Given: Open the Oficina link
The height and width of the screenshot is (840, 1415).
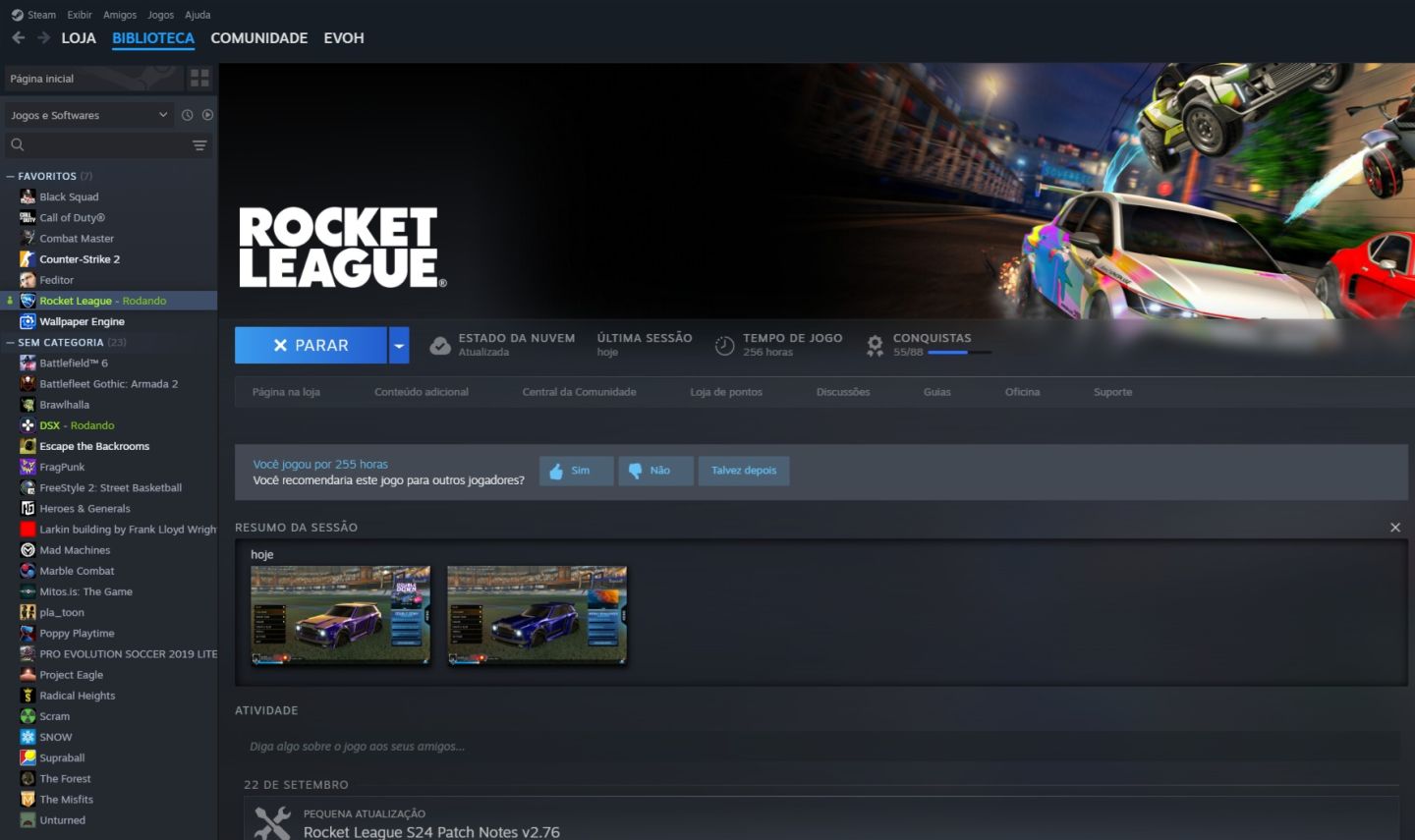Looking at the screenshot, I should (1022, 392).
